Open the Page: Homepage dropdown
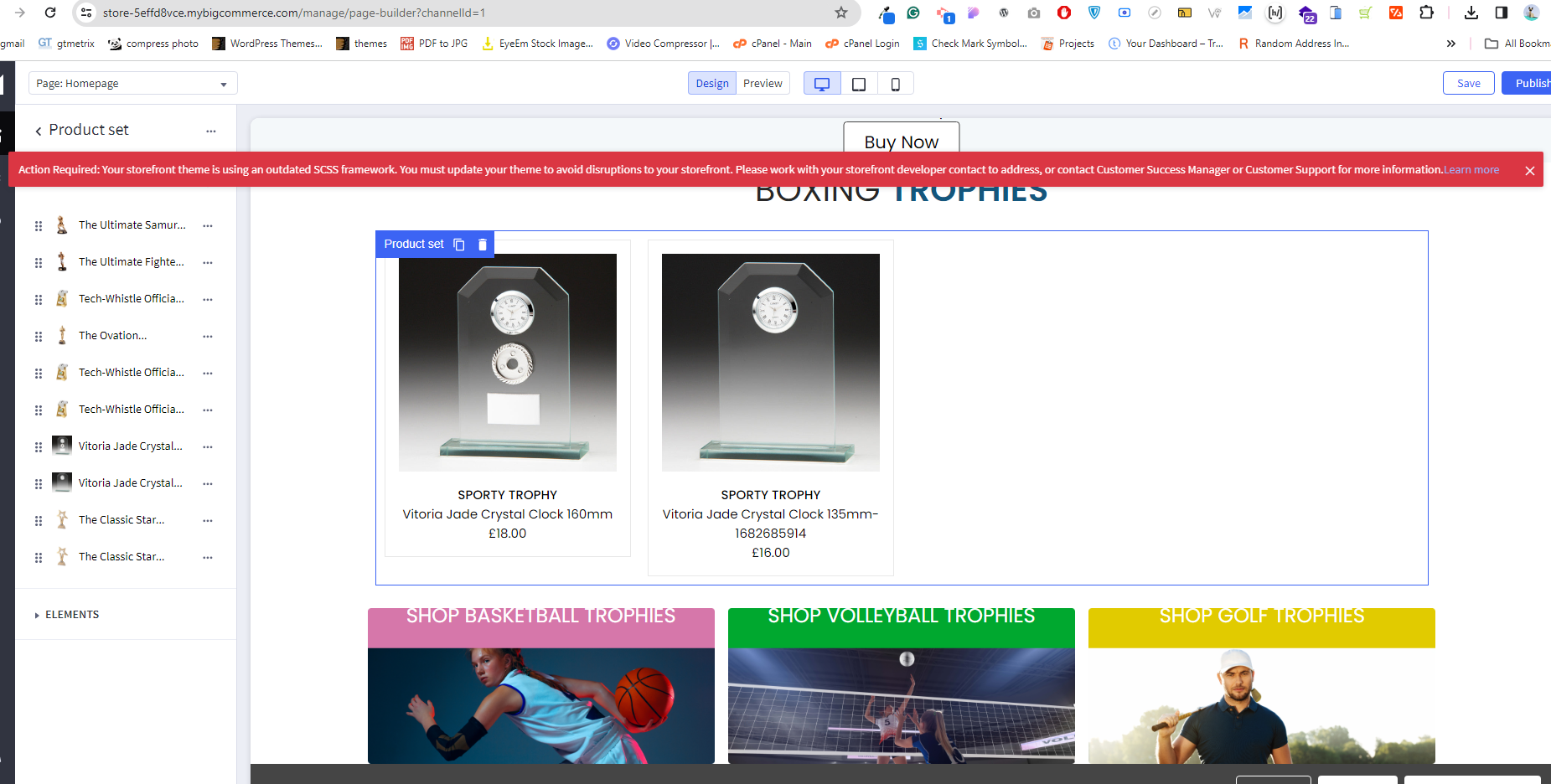This screenshot has height=784, width=1551. pos(133,84)
